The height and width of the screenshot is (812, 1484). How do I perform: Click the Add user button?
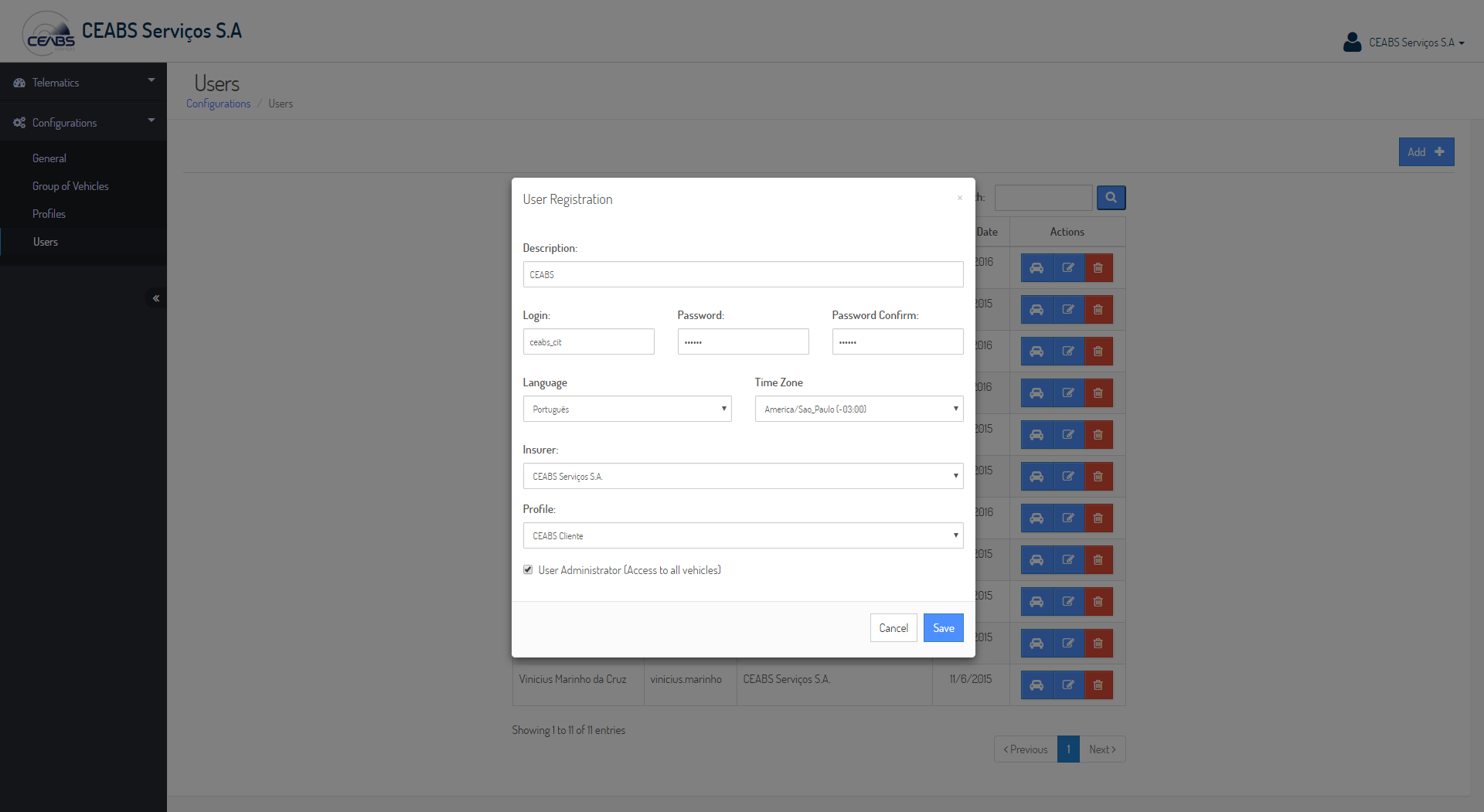[1426, 152]
